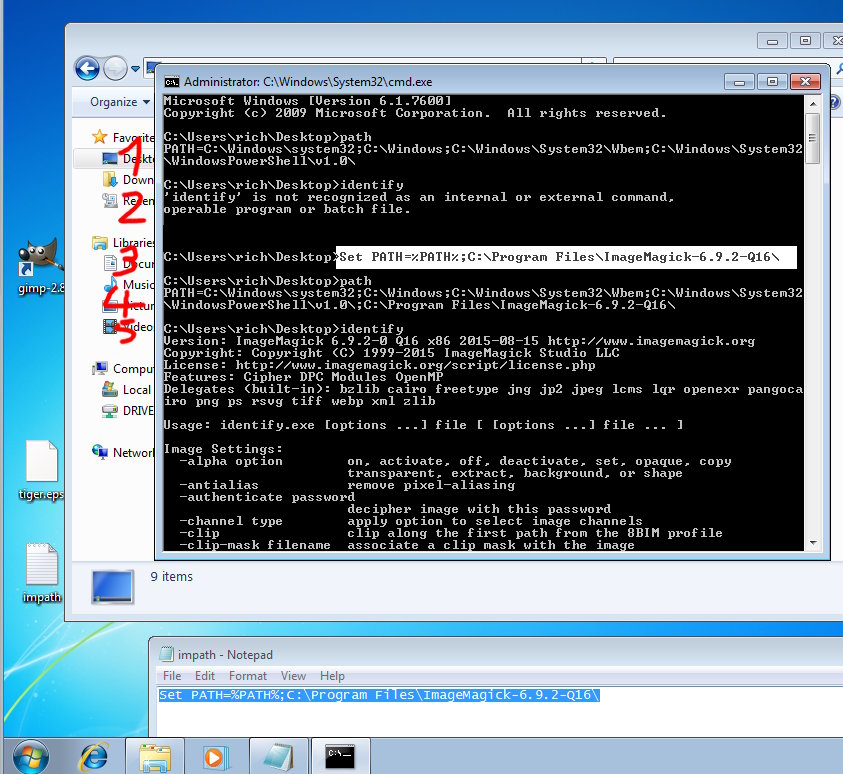Viewport: 843px width, 774px height.
Task: Open Notepad Help menu
Action: [x=332, y=676]
